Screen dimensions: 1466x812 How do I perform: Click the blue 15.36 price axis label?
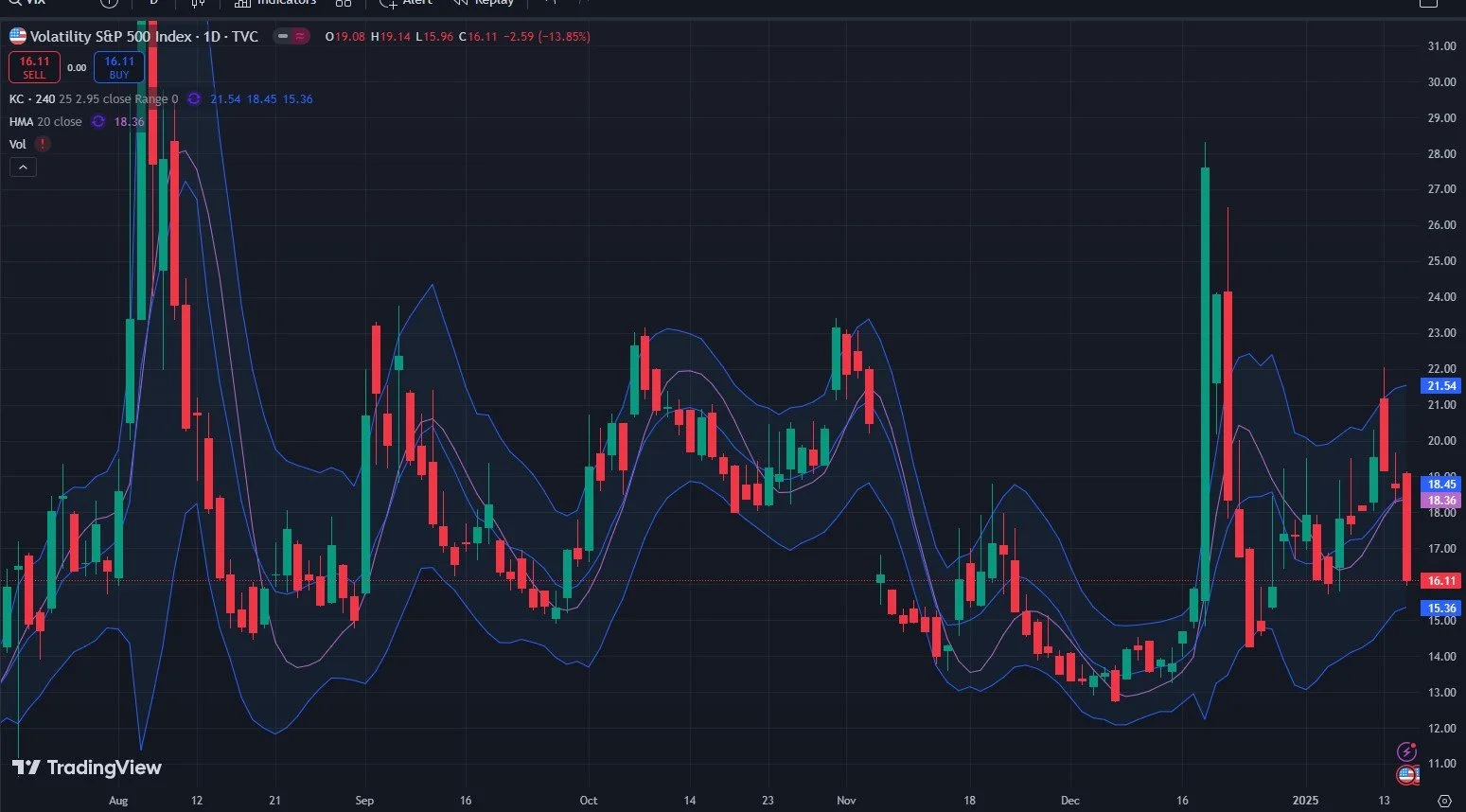pos(1441,609)
